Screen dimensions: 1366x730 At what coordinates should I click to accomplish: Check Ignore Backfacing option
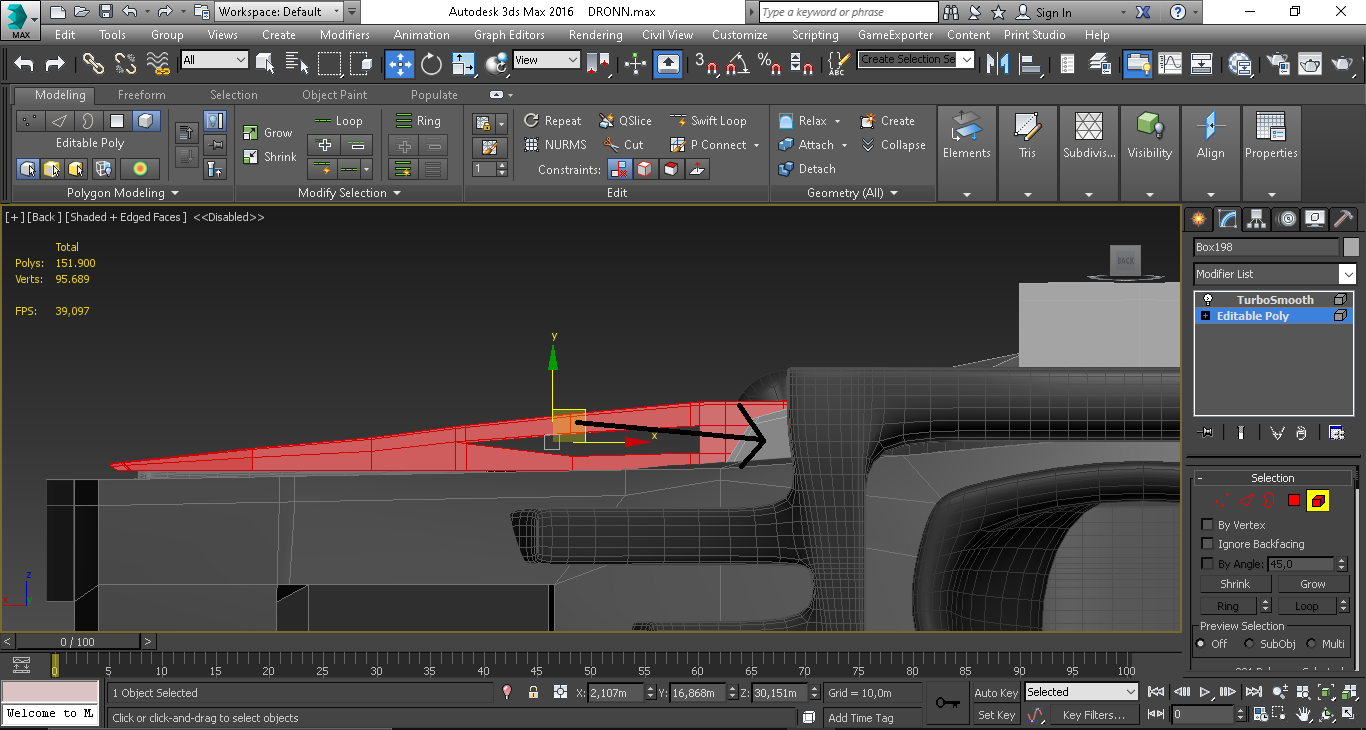pos(1207,544)
